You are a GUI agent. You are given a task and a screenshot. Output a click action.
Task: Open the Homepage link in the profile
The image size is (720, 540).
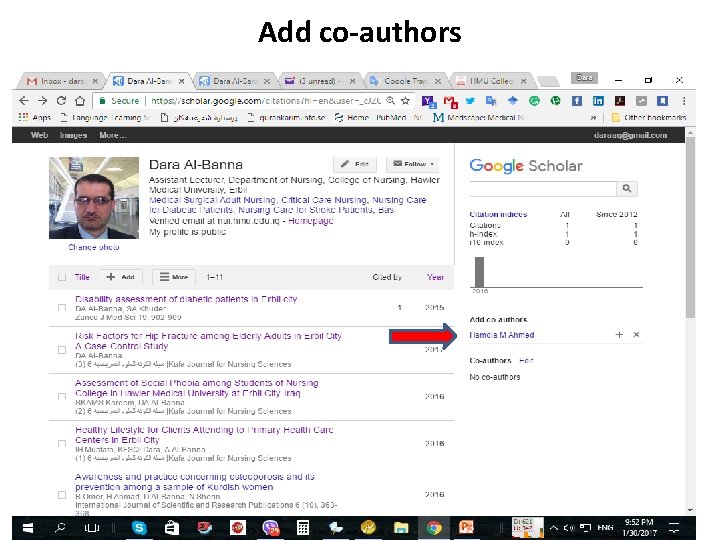(x=310, y=221)
